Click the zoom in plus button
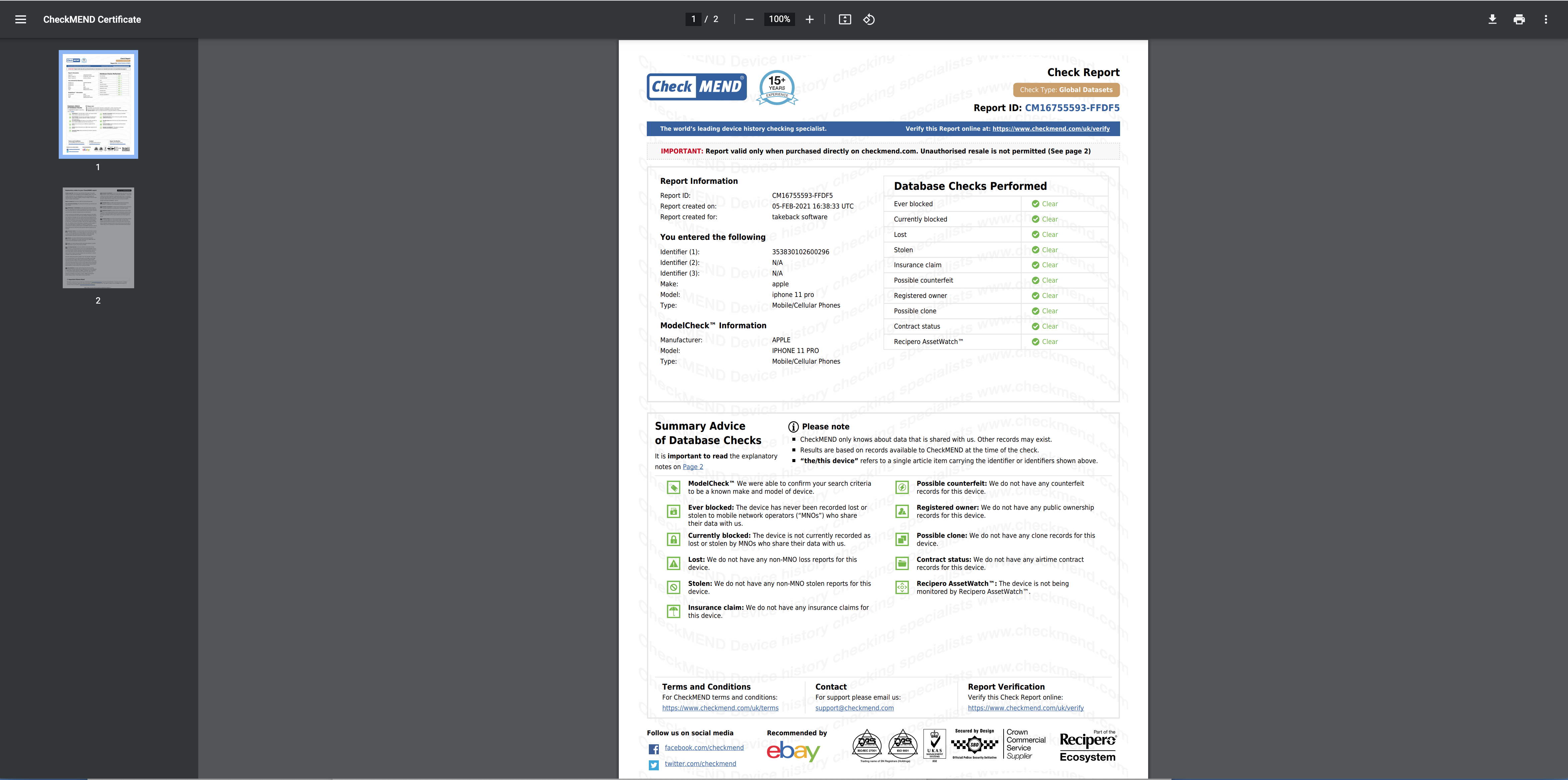The height and width of the screenshot is (780, 1568). 809,19
